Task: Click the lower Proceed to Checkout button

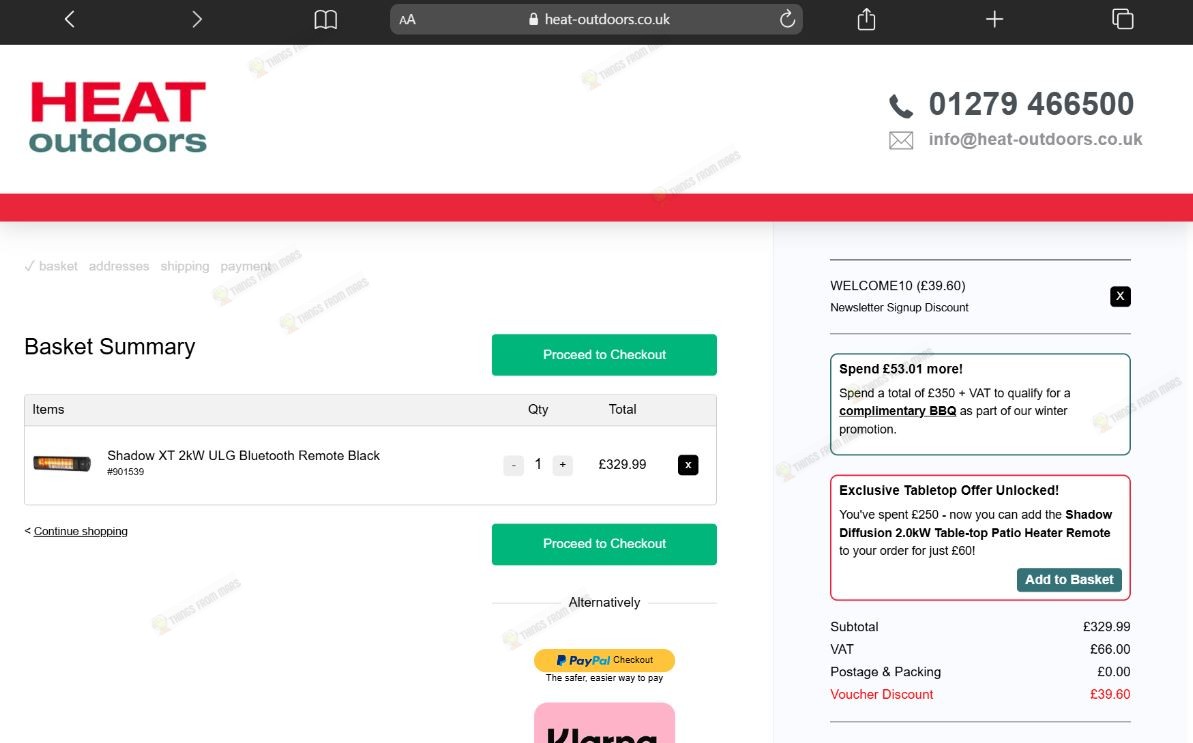Action: pos(604,544)
